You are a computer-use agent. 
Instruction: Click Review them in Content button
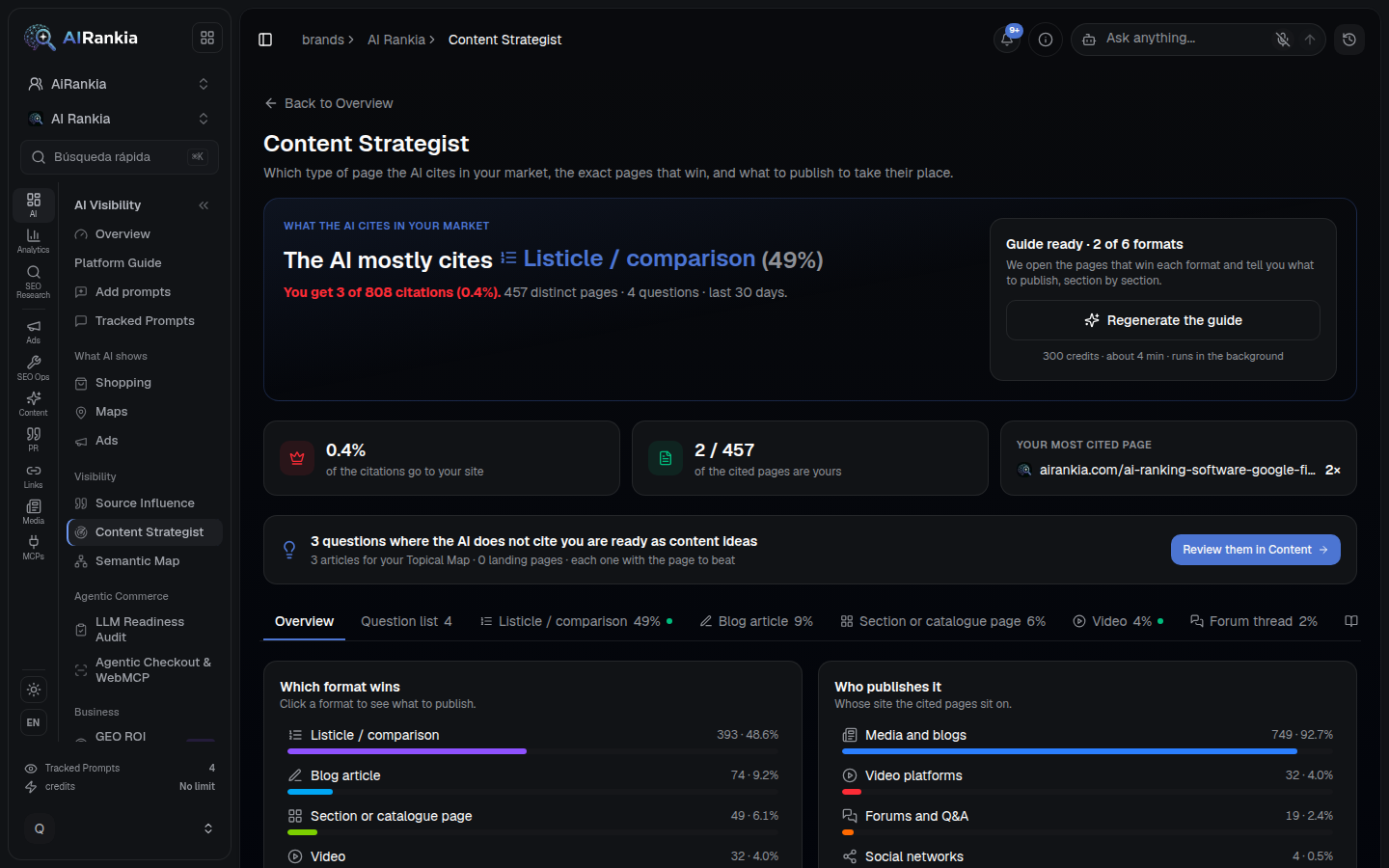[x=1256, y=550]
